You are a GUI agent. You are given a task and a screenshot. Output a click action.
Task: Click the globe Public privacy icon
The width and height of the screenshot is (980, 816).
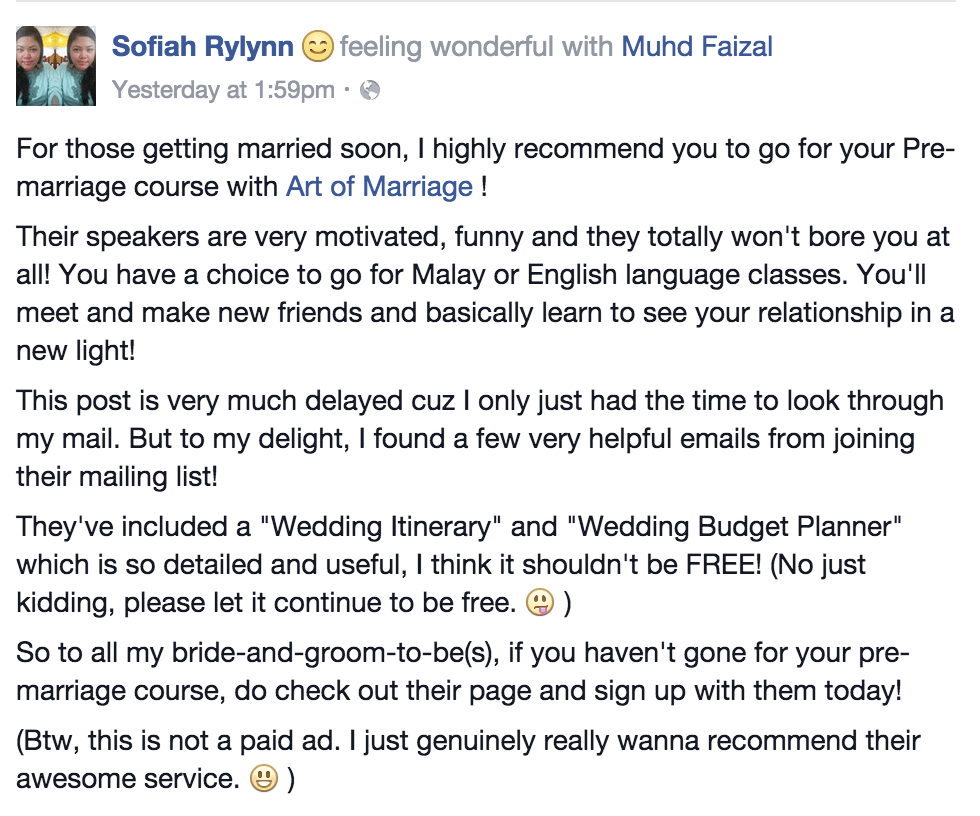[370, 91]
